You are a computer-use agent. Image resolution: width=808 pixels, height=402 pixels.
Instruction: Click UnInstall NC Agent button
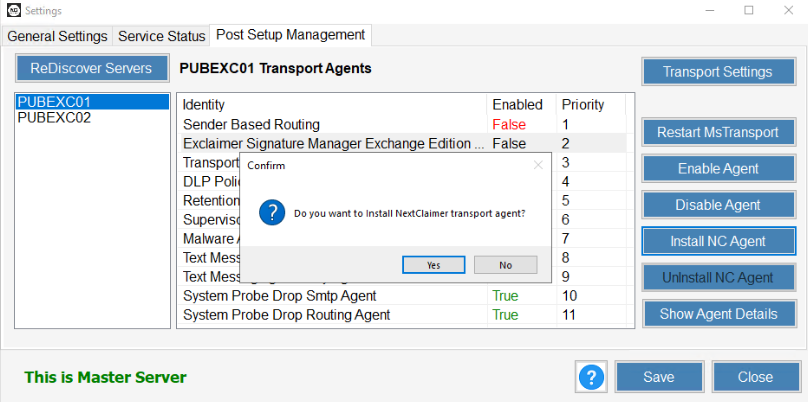(x=717, y=277)
